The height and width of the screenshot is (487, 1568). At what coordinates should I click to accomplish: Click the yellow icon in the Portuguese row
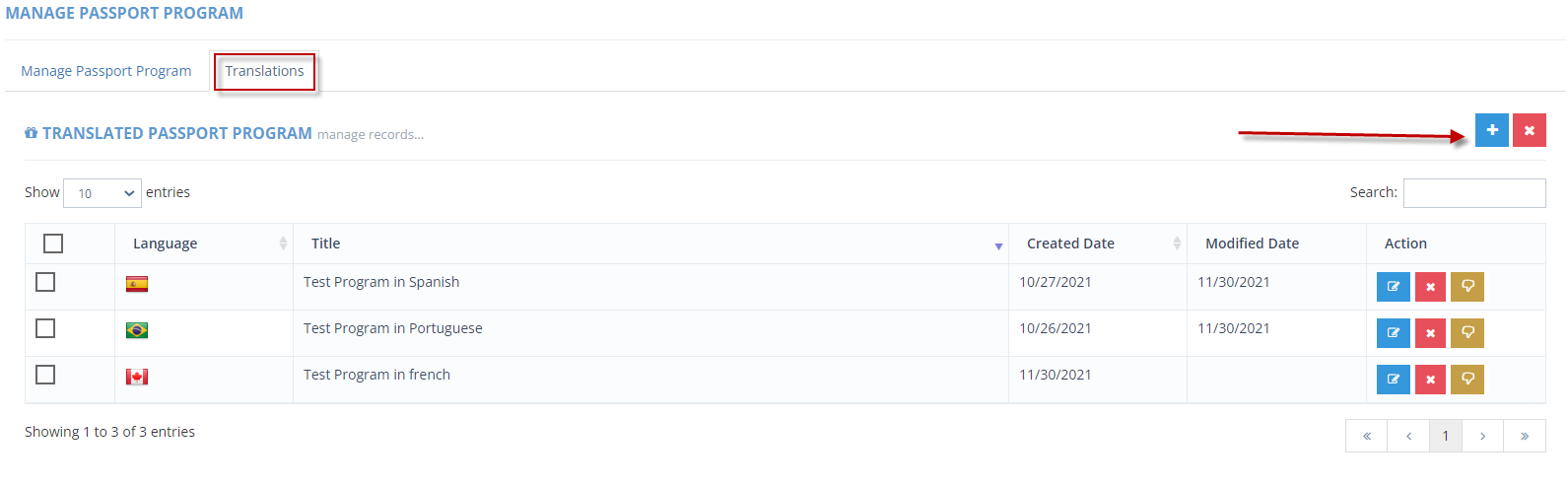1467,333
